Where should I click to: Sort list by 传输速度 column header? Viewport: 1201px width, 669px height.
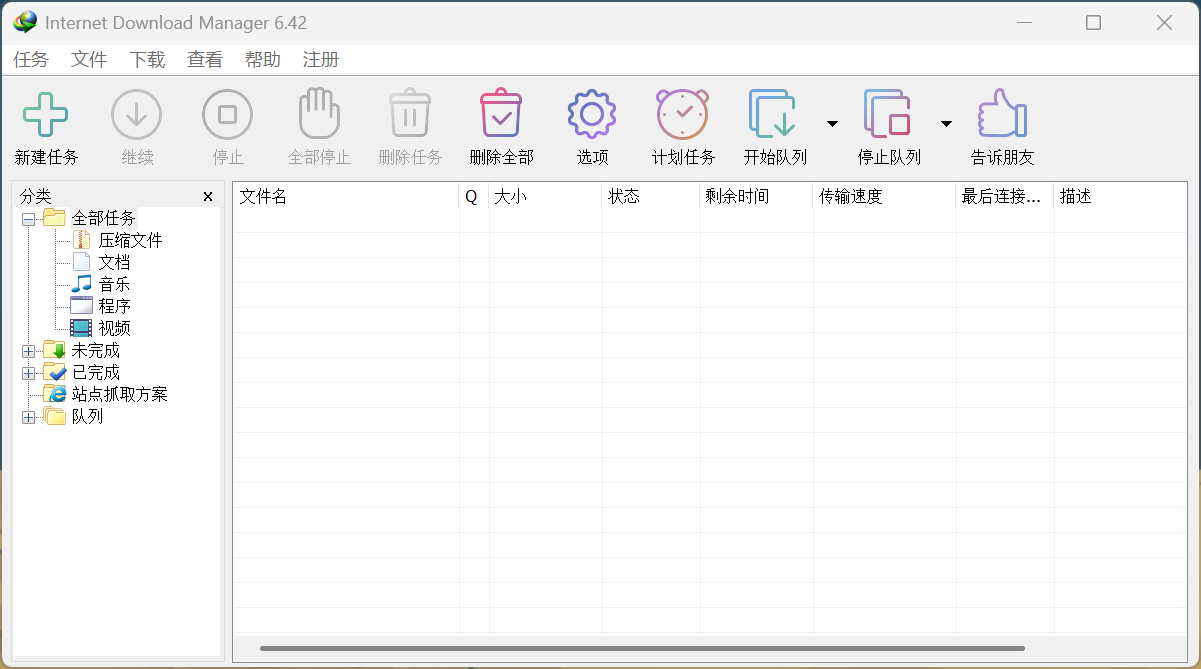point(883,197)
